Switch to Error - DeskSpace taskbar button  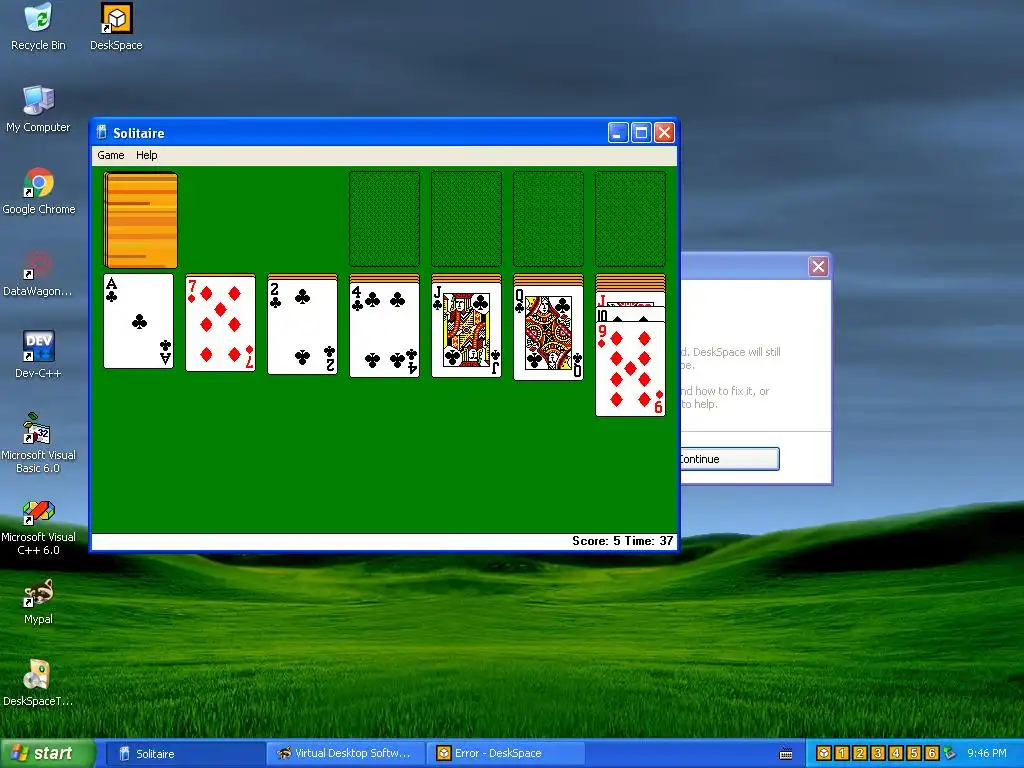click(x=506, y=753)
